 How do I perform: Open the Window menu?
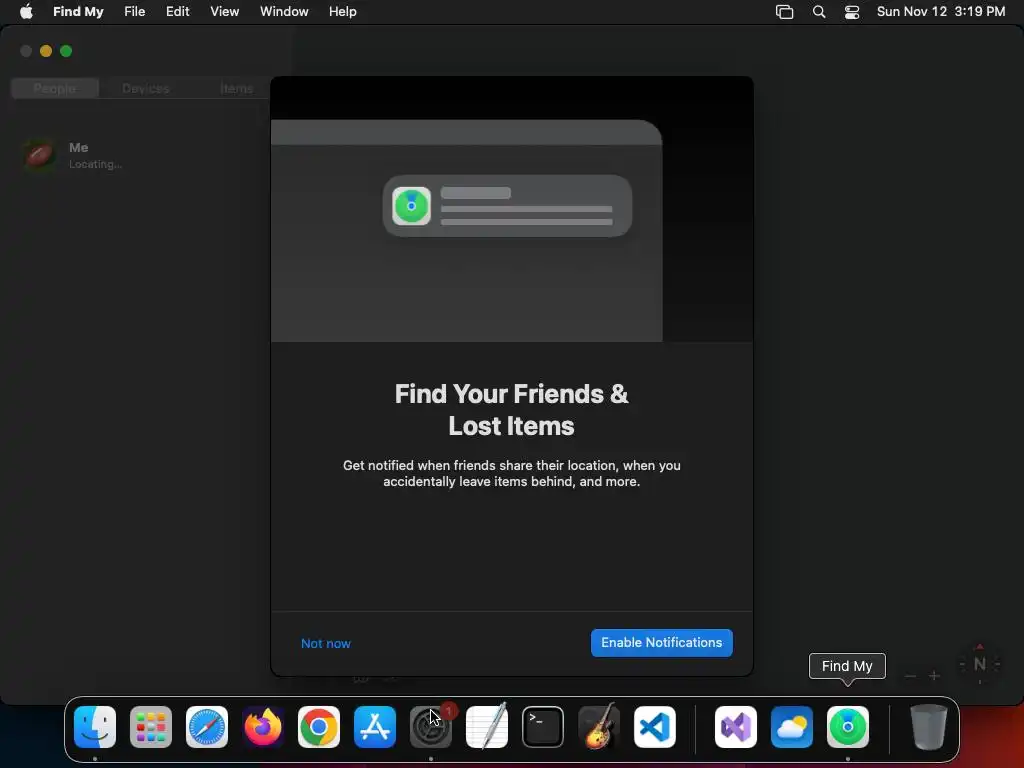point(284,12)
